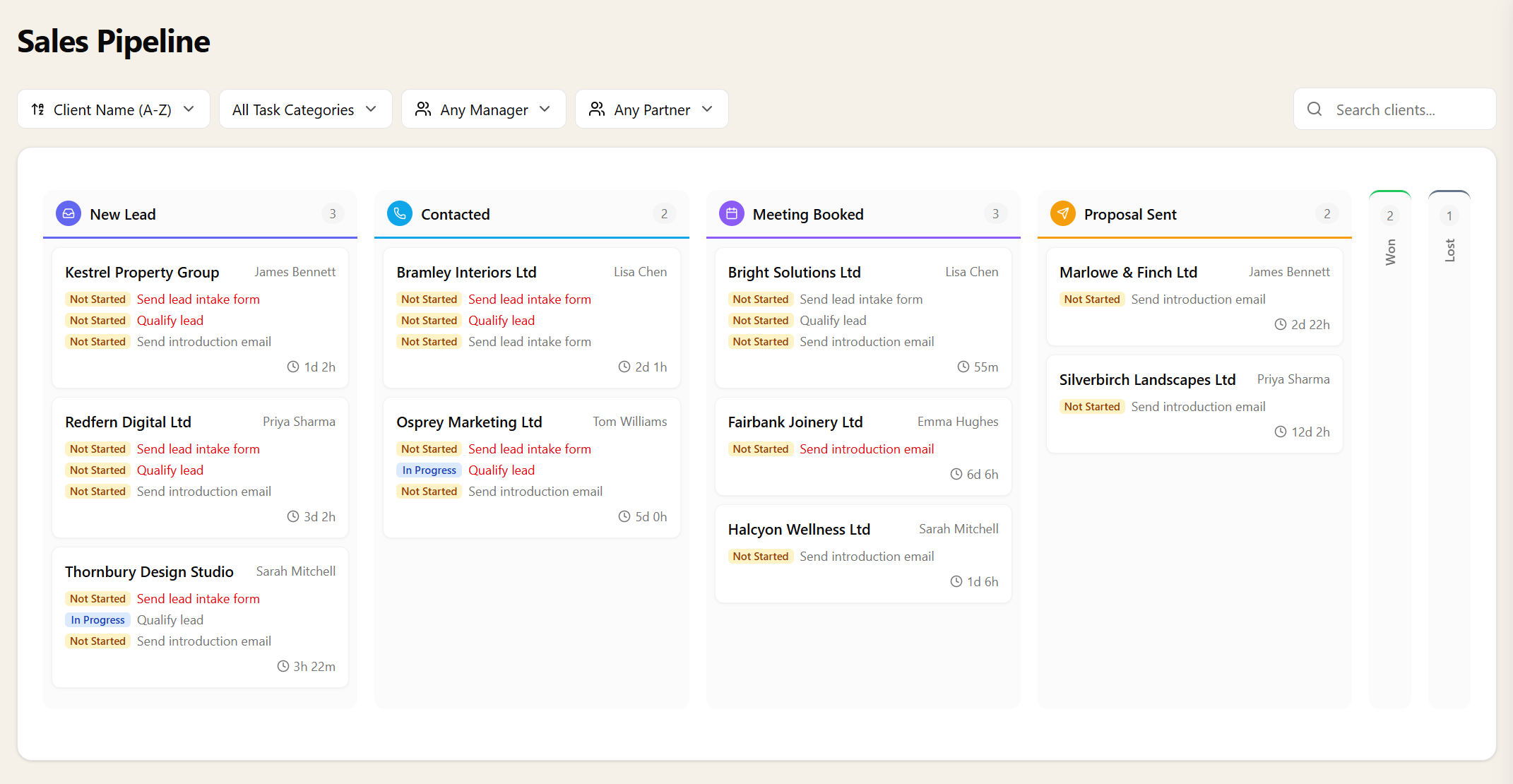Click the Proposal Sent paper plane icon
Screen dimensions: 1513x784
tap(1063, 213)
